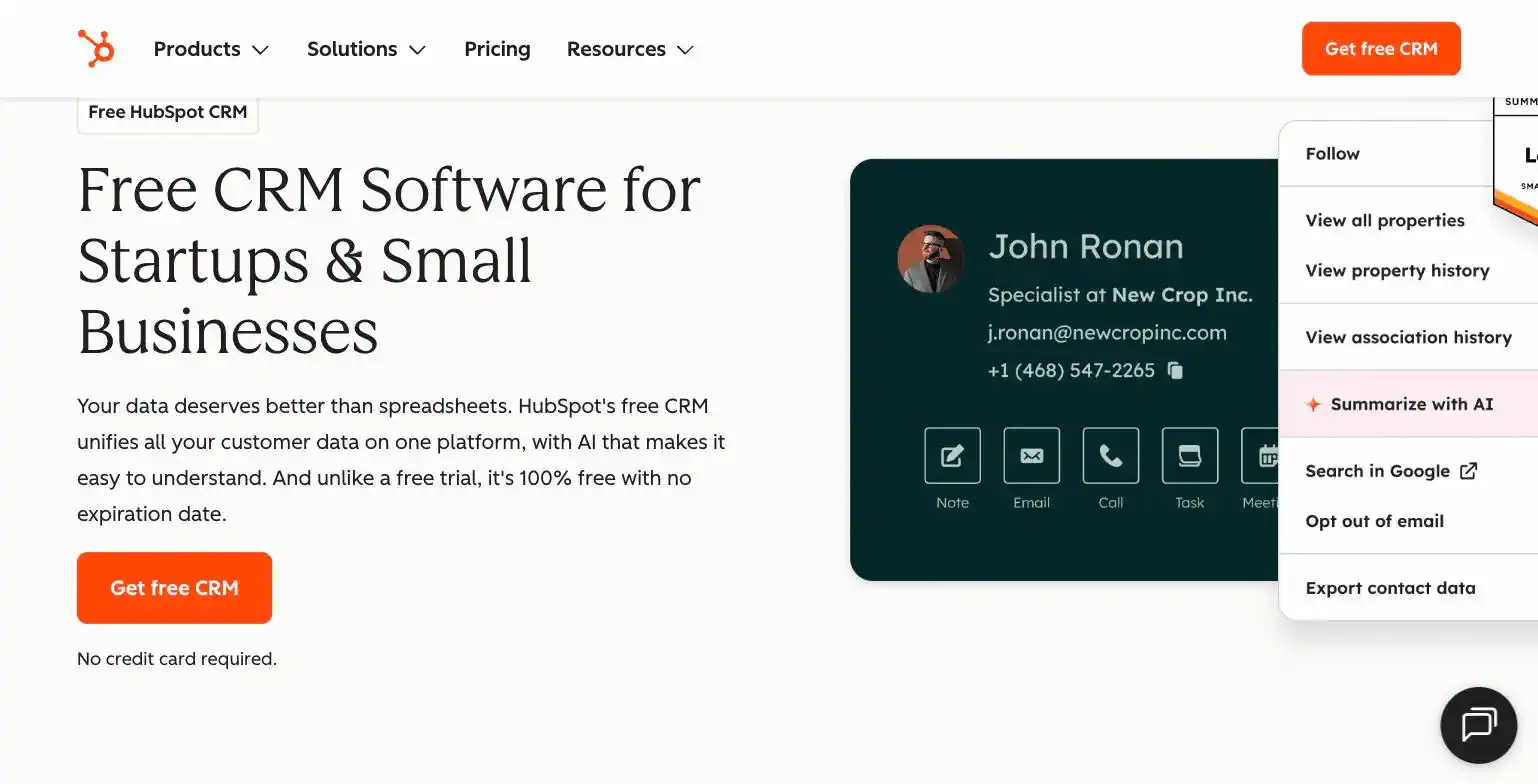Screen dimensions: 1538x784
Task: Select Summarize with AI
Action: (1408, 404)
